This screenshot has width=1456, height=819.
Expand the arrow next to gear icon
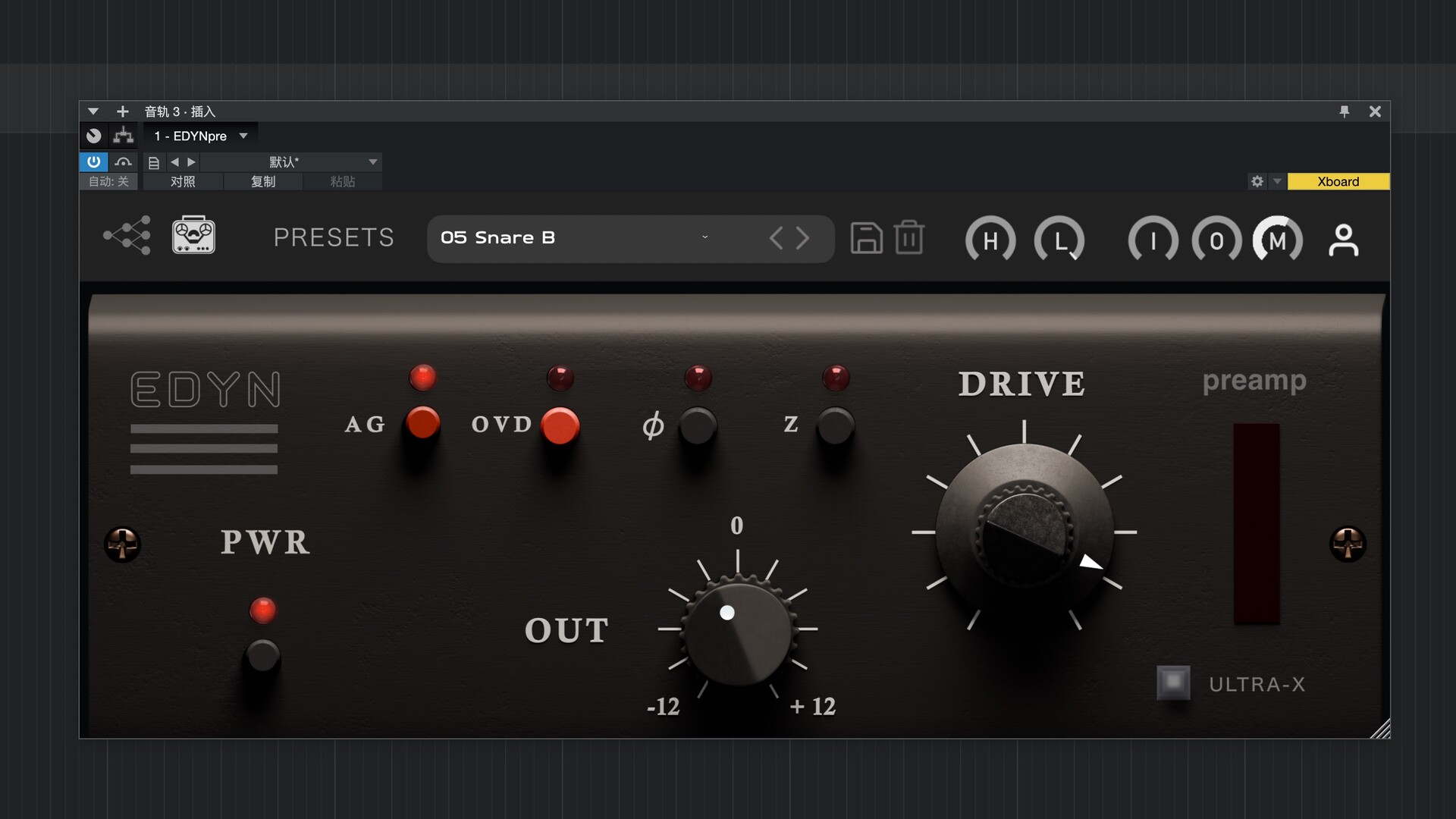point(1277,181)
